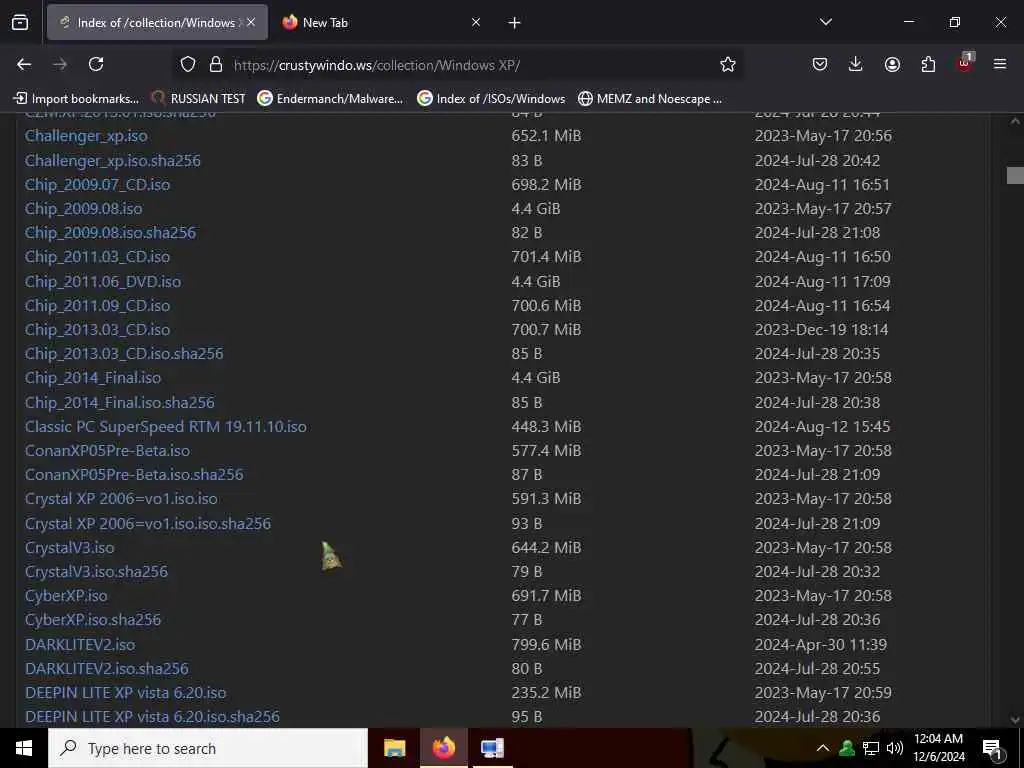The image size is (1024, 768).
Task: Download Chip_2009.08.iso
Action: coord(84,209)
